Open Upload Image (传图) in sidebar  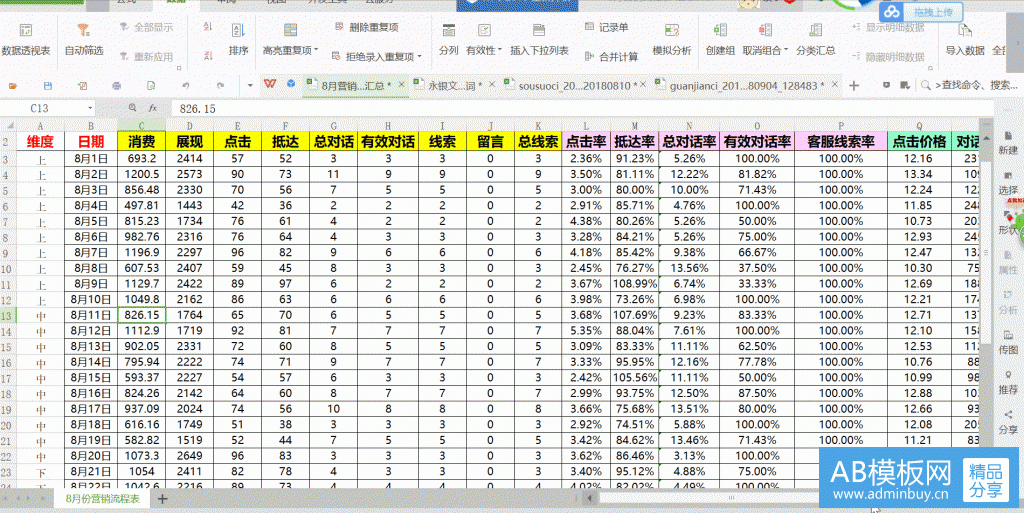(1008, 343)
